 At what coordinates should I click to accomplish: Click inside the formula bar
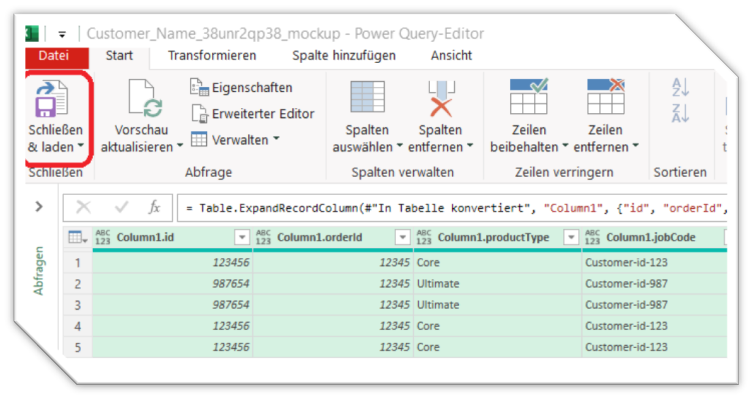[x=452, y=208]
